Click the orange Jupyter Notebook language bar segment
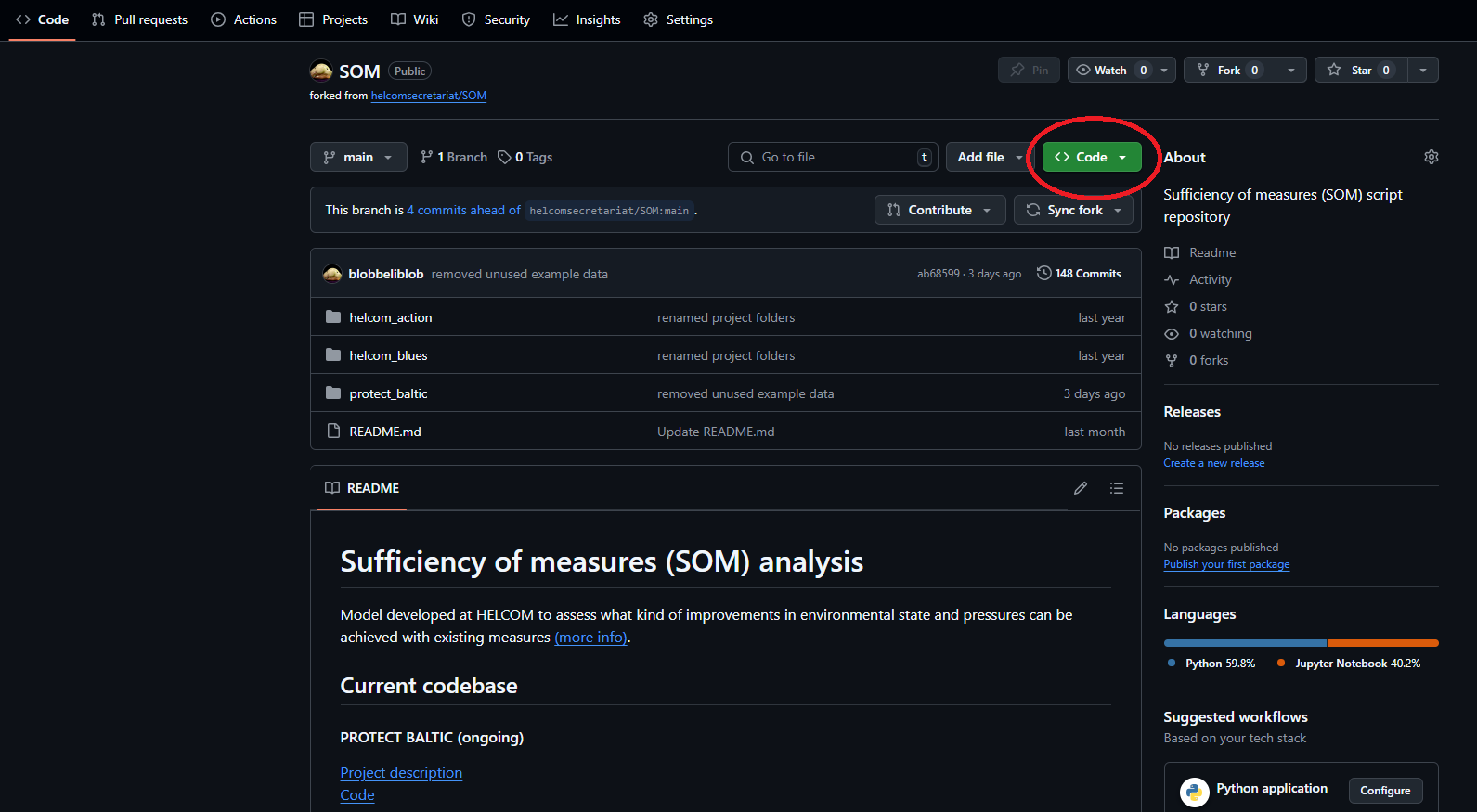 tap(1383, 643)
